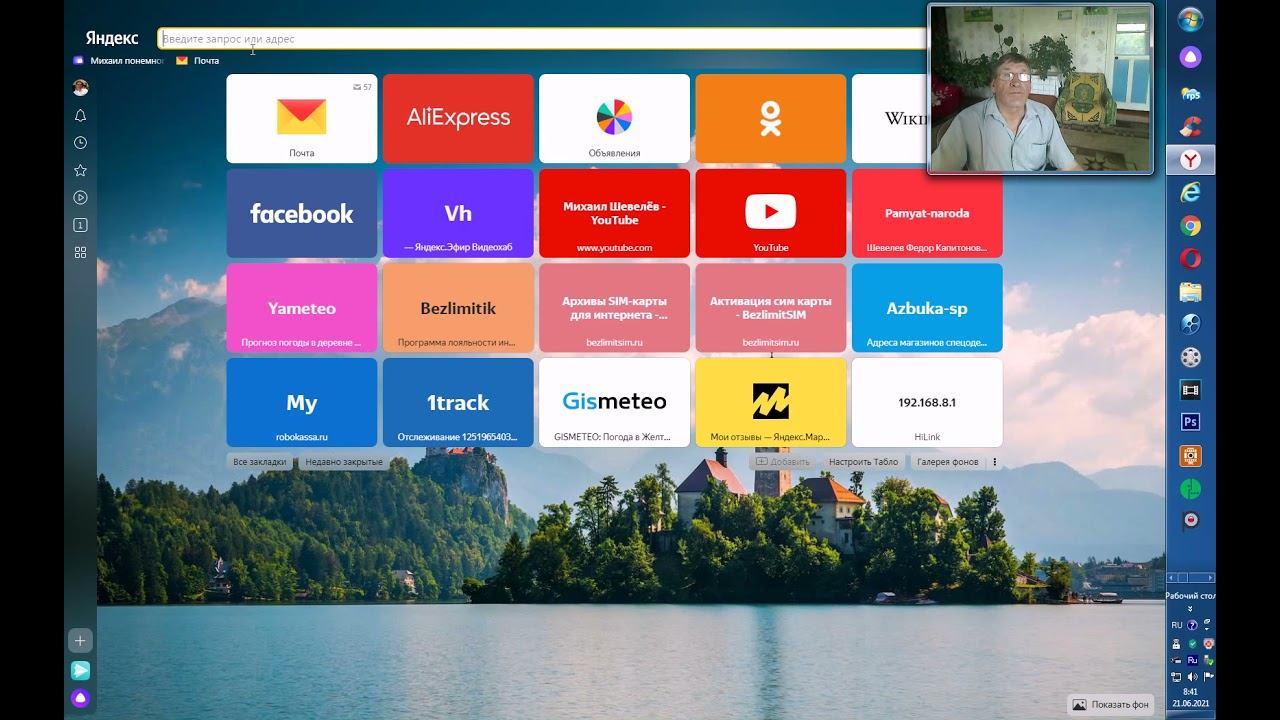The width and height of the screenshot is (1280, 720).
Task: Open the Почта mail tile
Action: tap(302, 119)
